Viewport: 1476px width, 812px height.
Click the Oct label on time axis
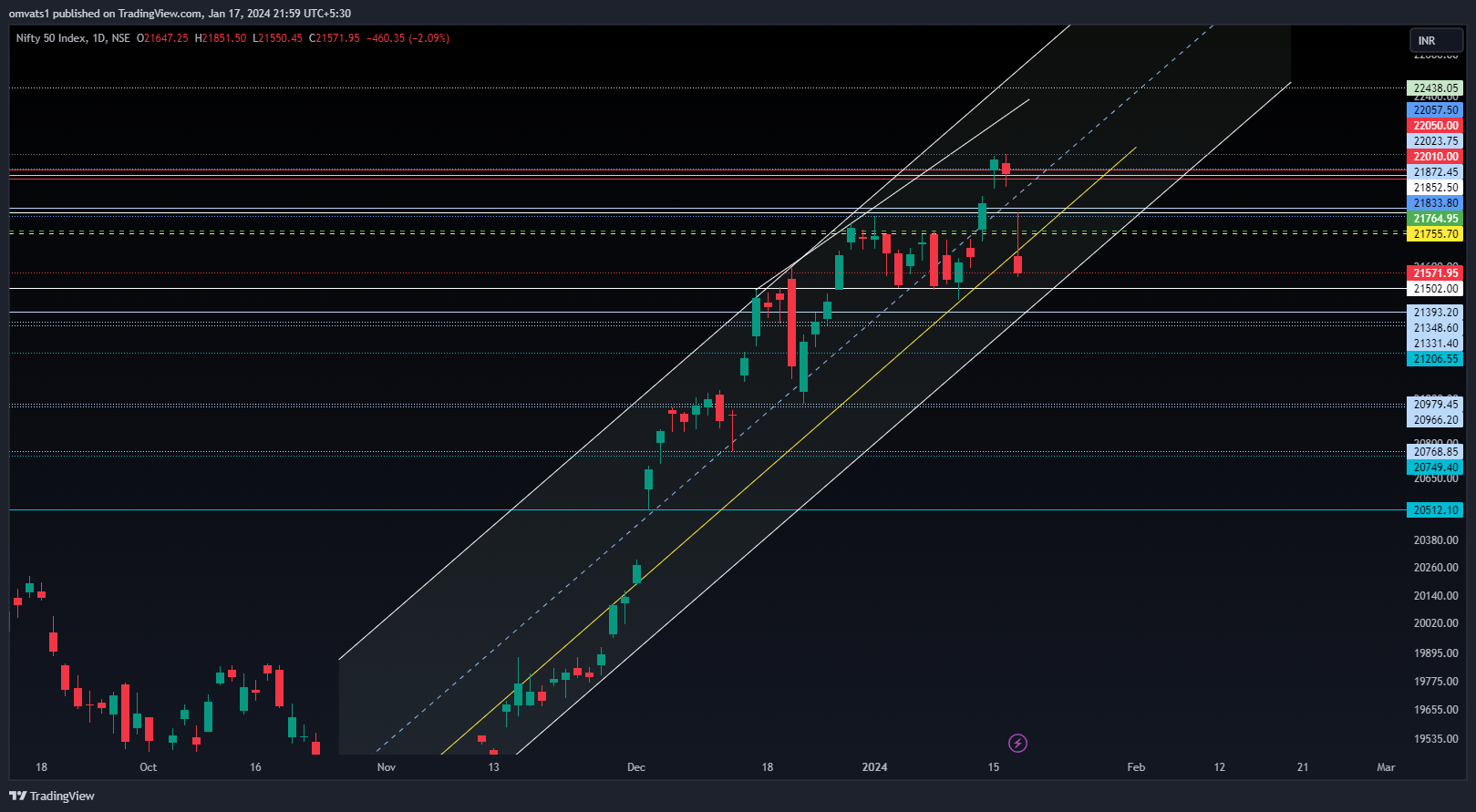click(149, 767)
